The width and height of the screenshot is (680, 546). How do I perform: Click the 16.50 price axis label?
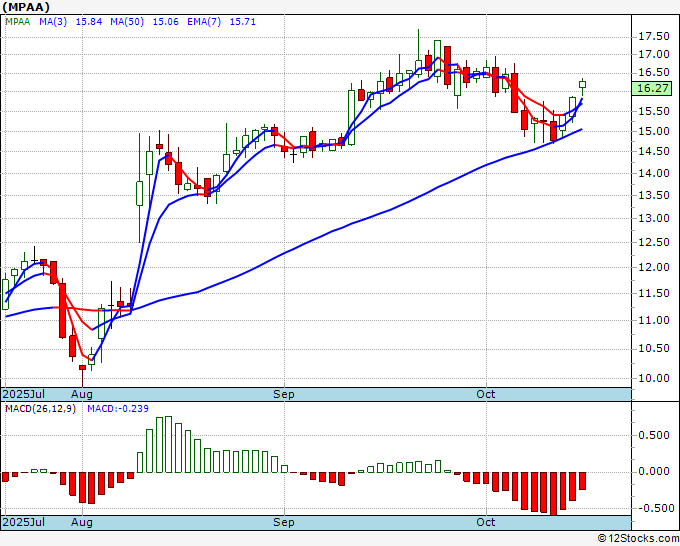tap(654, 72)
